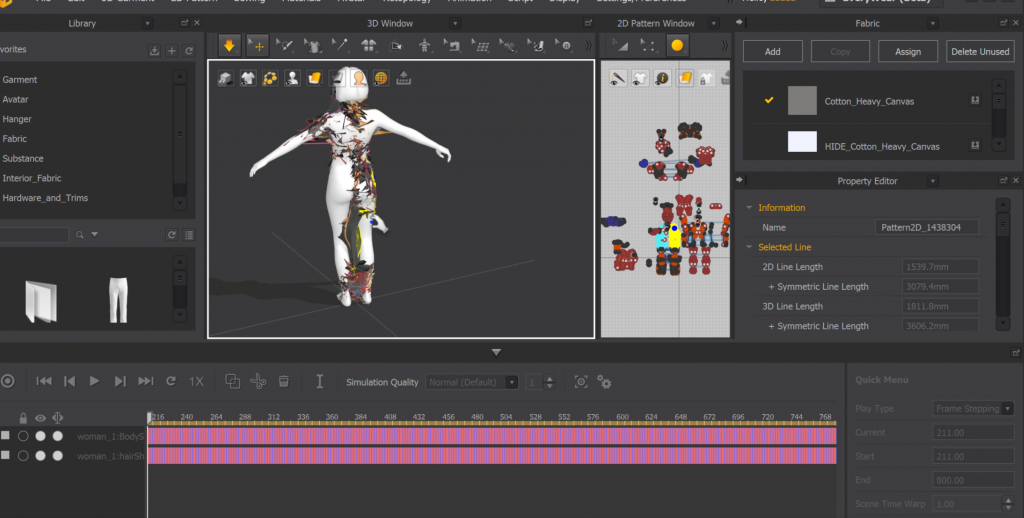Open the timeline settings gears icon

[x=604, y=381]
